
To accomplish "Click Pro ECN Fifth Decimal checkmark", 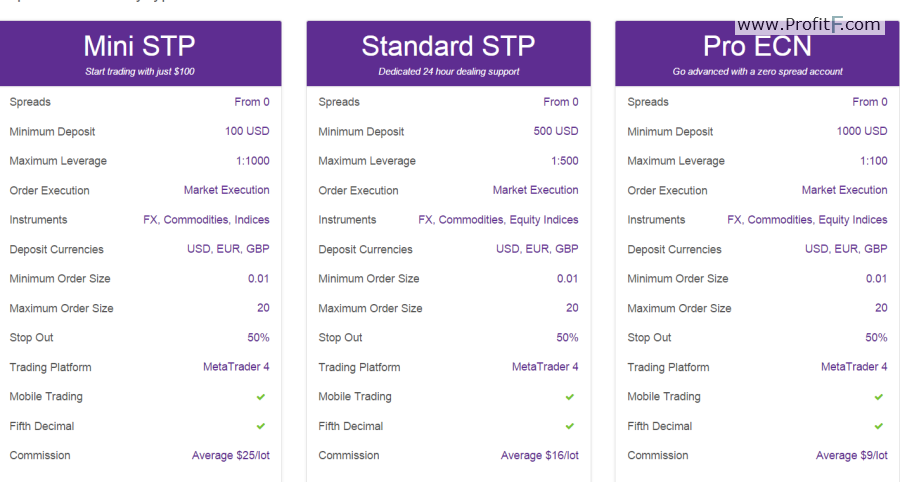I will click(878, 426).
